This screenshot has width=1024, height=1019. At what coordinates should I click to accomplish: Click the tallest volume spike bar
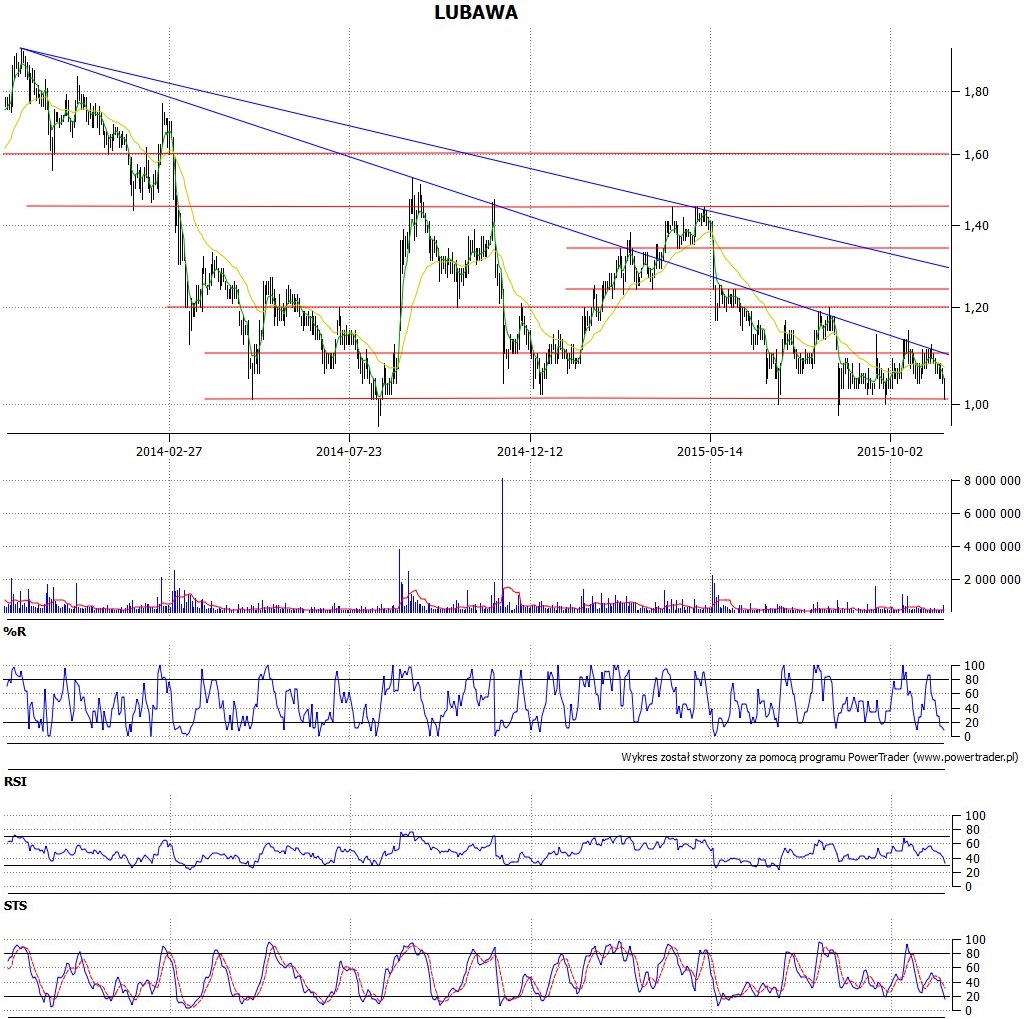tap(502, 545)
